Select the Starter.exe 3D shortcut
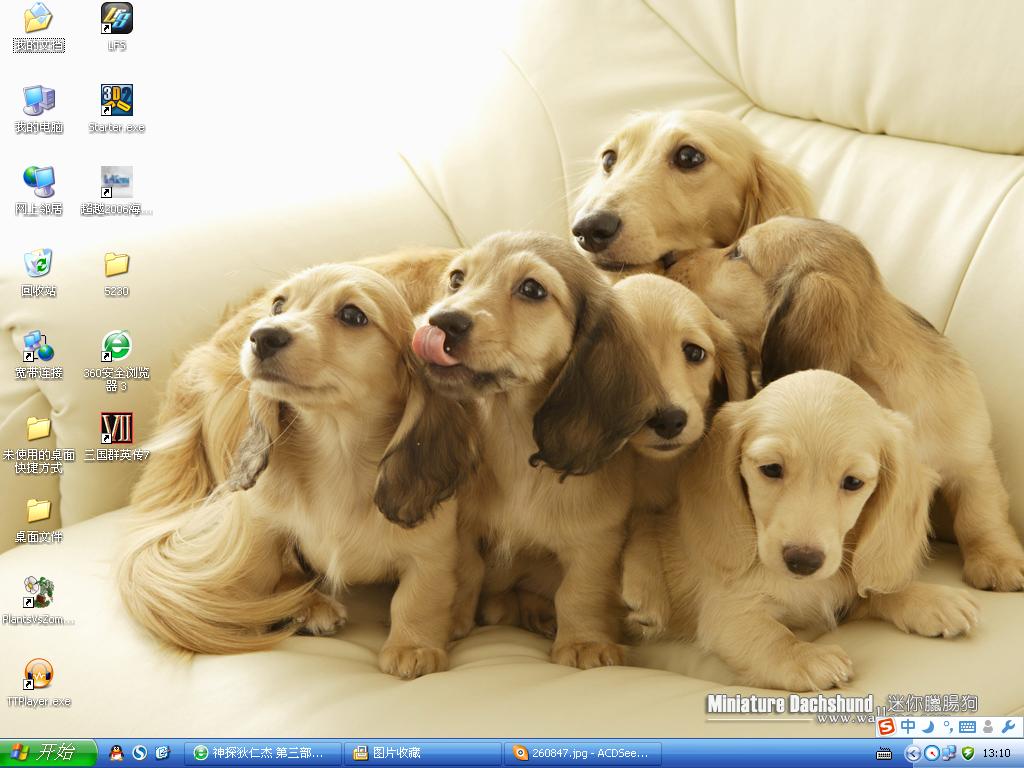 (x=116, y=109)
